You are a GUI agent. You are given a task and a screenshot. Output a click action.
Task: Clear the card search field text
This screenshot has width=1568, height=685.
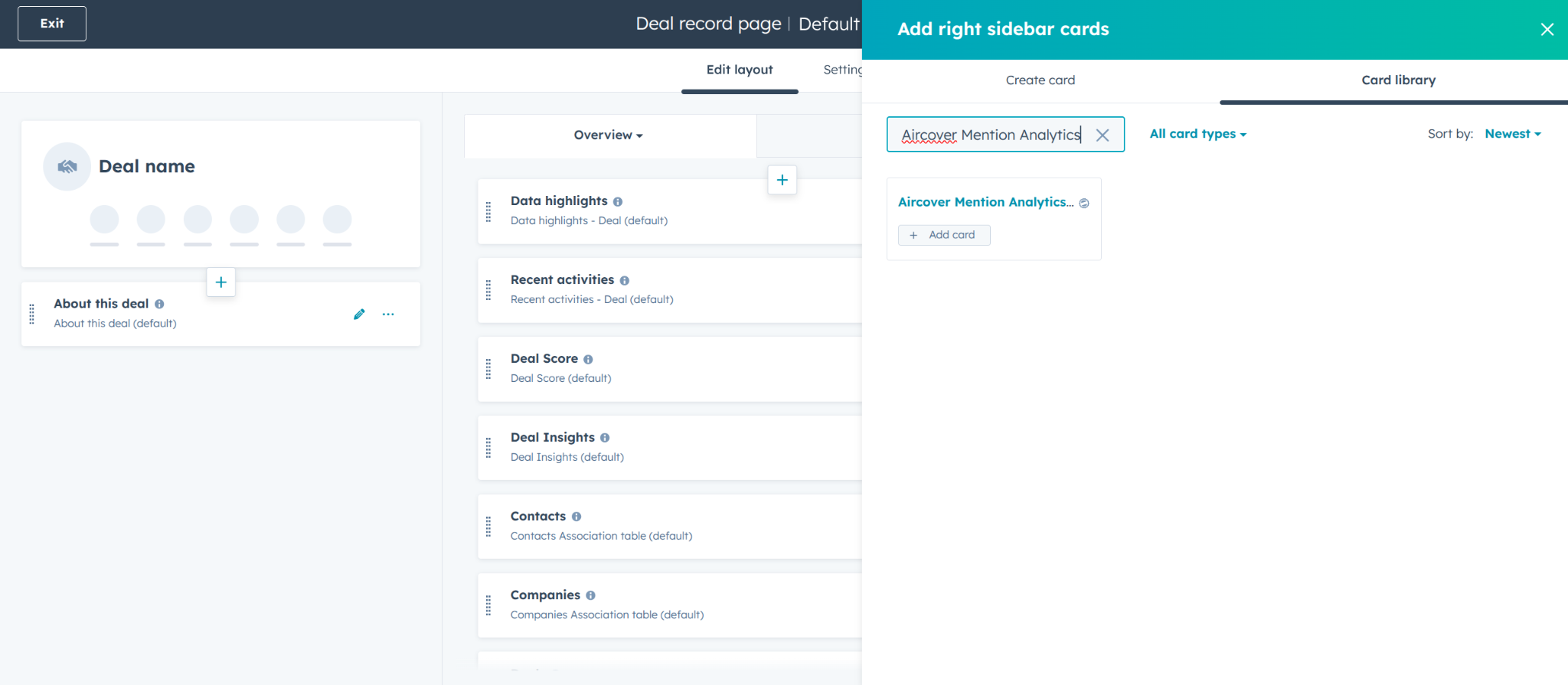click(x=1102, y=135)
